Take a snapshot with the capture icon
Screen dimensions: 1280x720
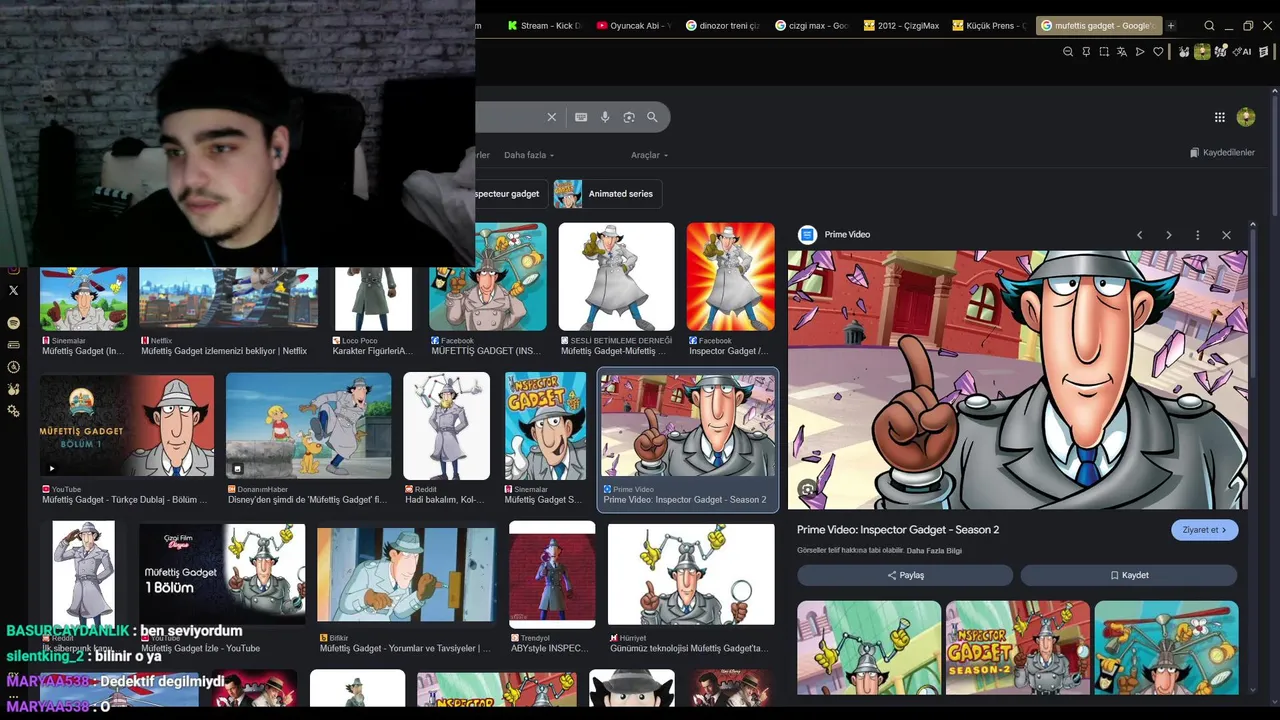pyautogui.click(x=1104, y=52)
